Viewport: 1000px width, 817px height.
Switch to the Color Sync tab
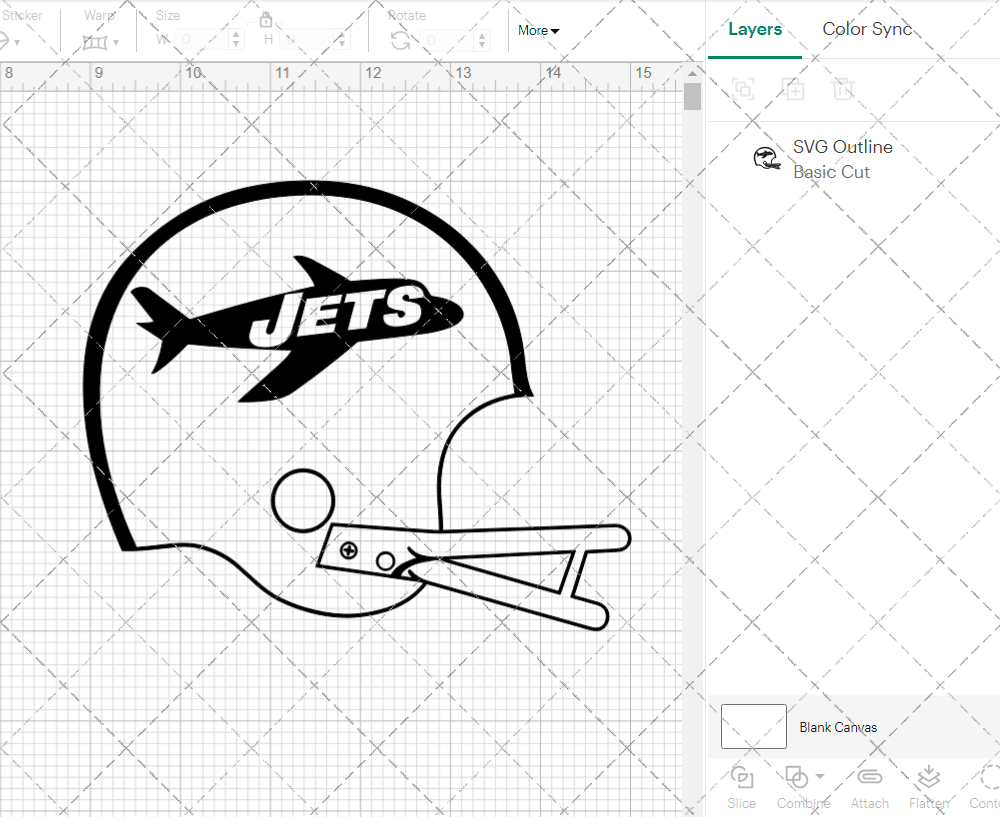coord(867,29)
